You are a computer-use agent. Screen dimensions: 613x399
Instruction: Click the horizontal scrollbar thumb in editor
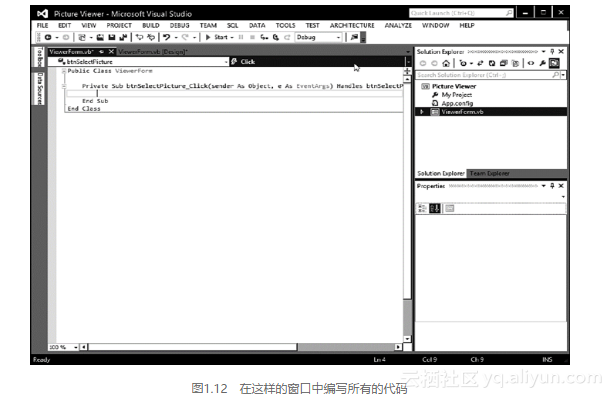193,347
